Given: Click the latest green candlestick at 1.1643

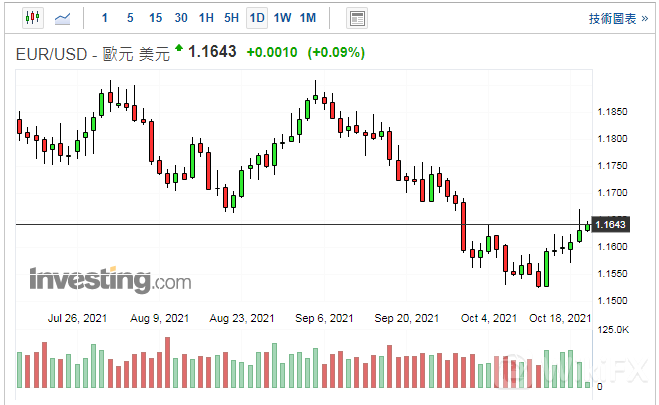Looking at the screenshot, I should (x=588, y=227).
